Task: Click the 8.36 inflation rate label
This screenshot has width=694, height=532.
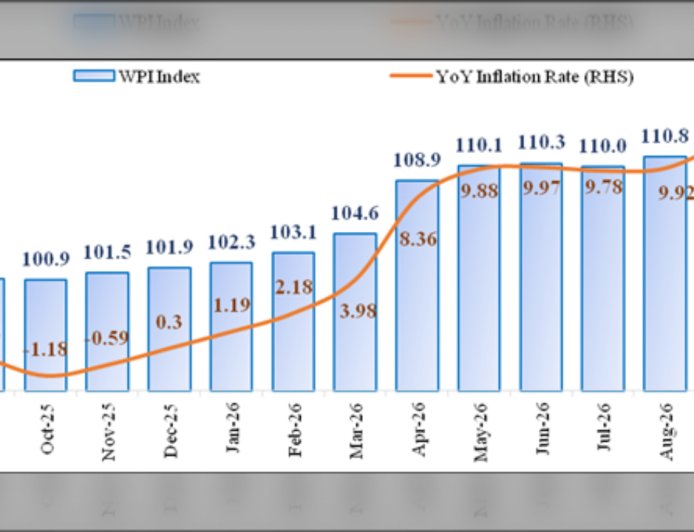Action: (x=418, y=239)
